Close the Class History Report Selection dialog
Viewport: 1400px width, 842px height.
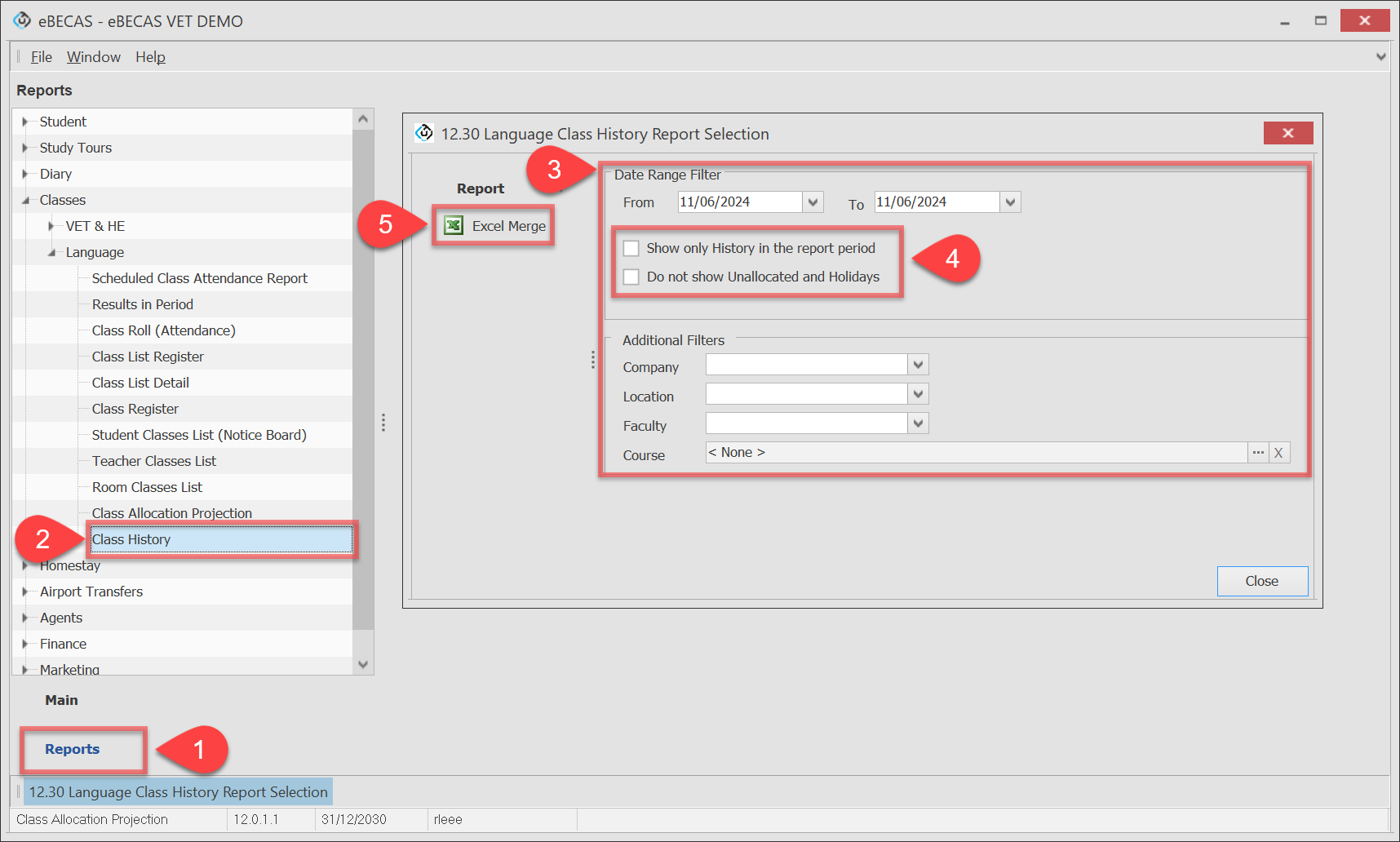click(1287, 133)
